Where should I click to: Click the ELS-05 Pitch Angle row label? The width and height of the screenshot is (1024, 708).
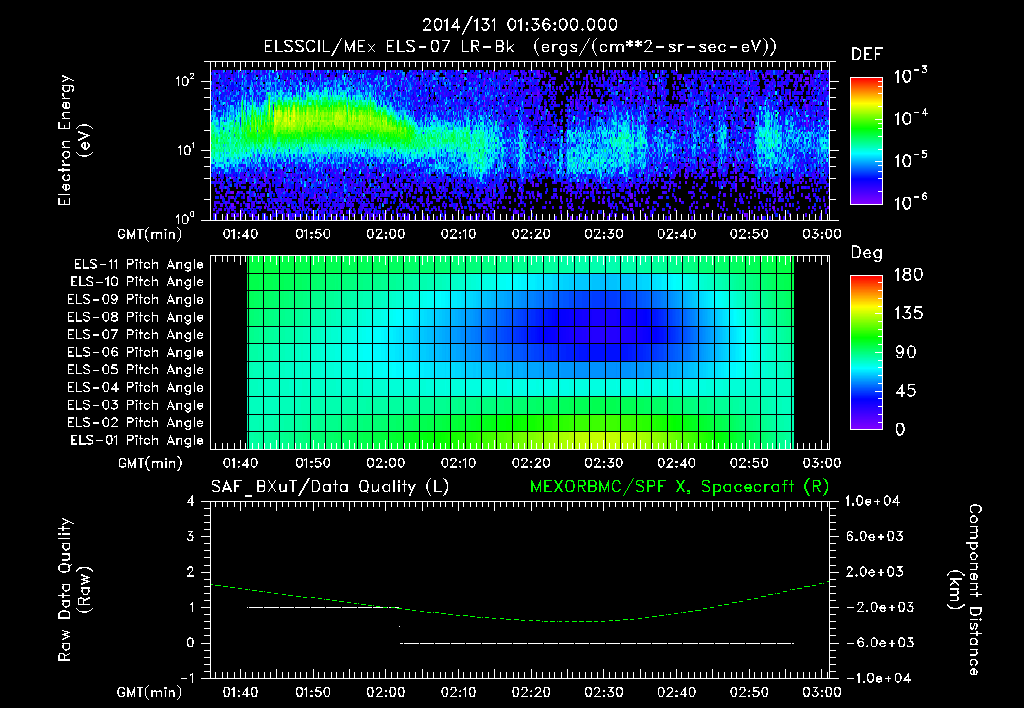(136, 370)
